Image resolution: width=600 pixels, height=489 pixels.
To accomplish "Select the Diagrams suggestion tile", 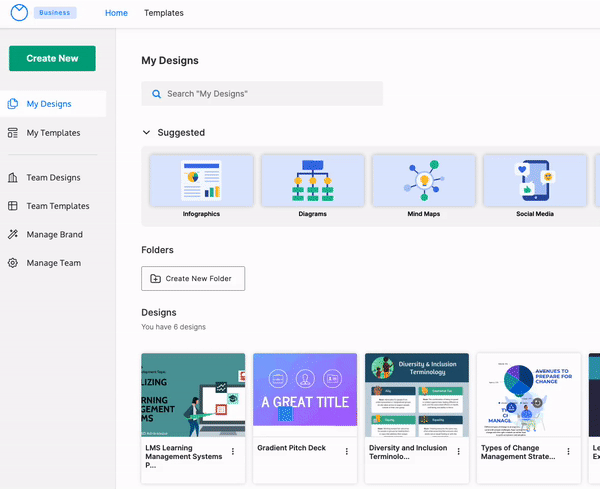I will (313, 181).
